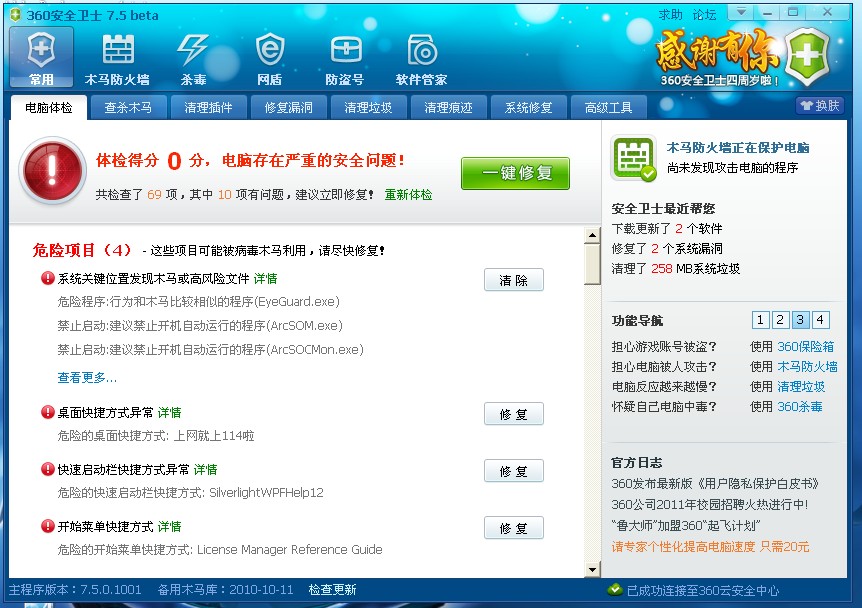Click 修复 button for 开始菜单快捷方式

click(514, 528)
